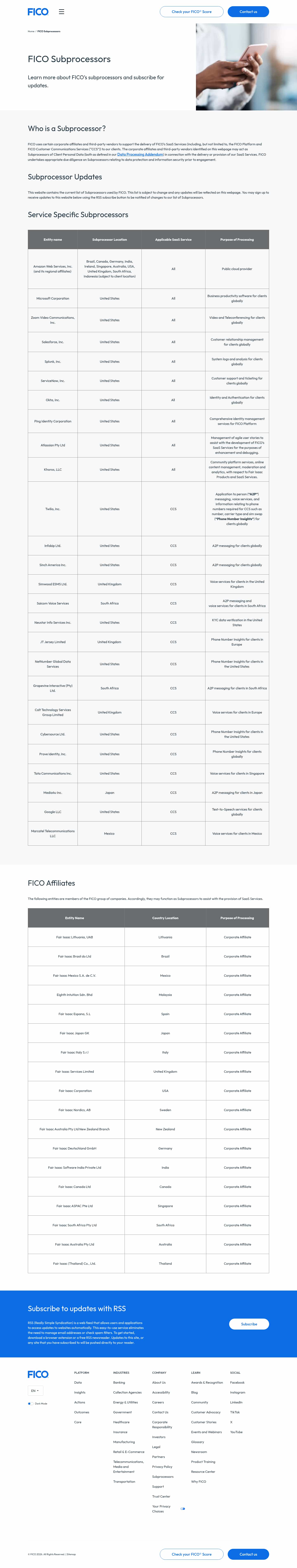
Task: Open Newsroom link under Learn
Action: coord(199,1452)
